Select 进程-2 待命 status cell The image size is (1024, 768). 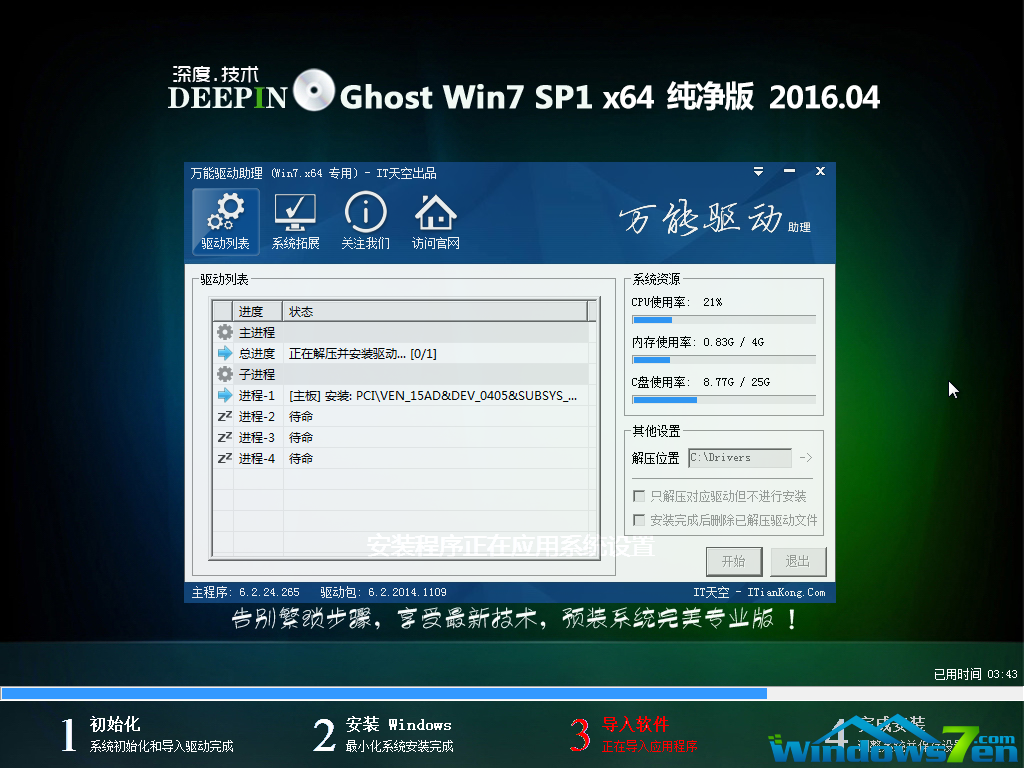301,417
